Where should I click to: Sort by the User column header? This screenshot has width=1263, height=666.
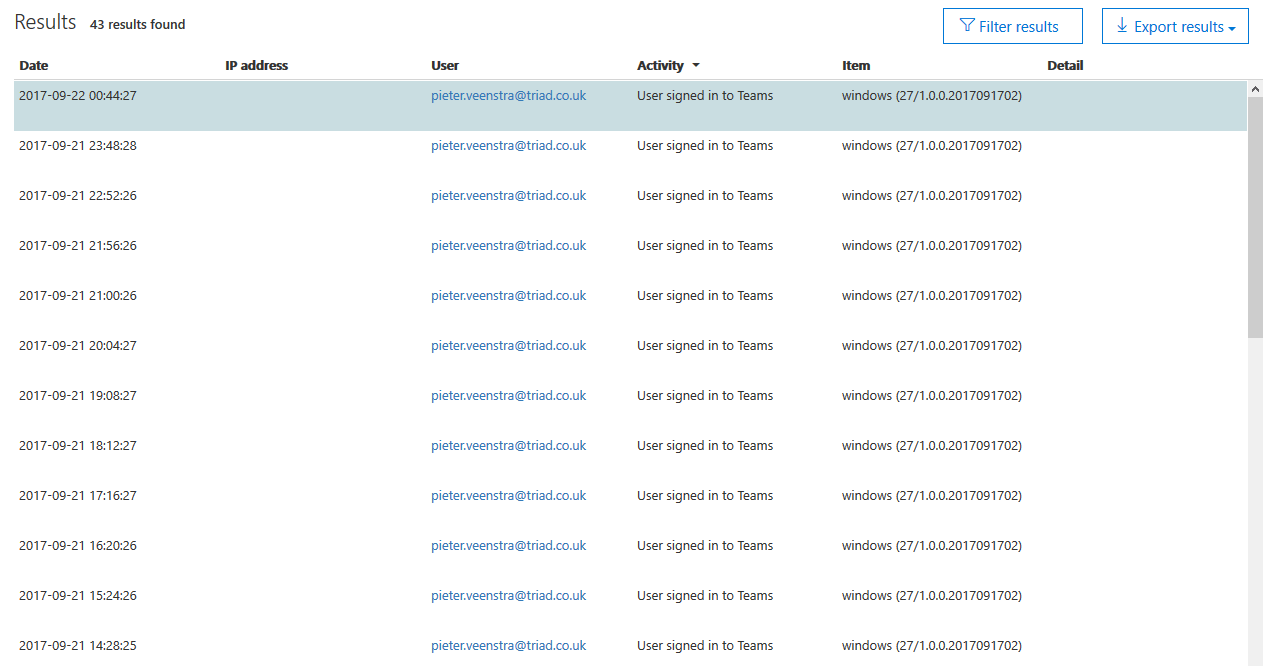(445, 66)
